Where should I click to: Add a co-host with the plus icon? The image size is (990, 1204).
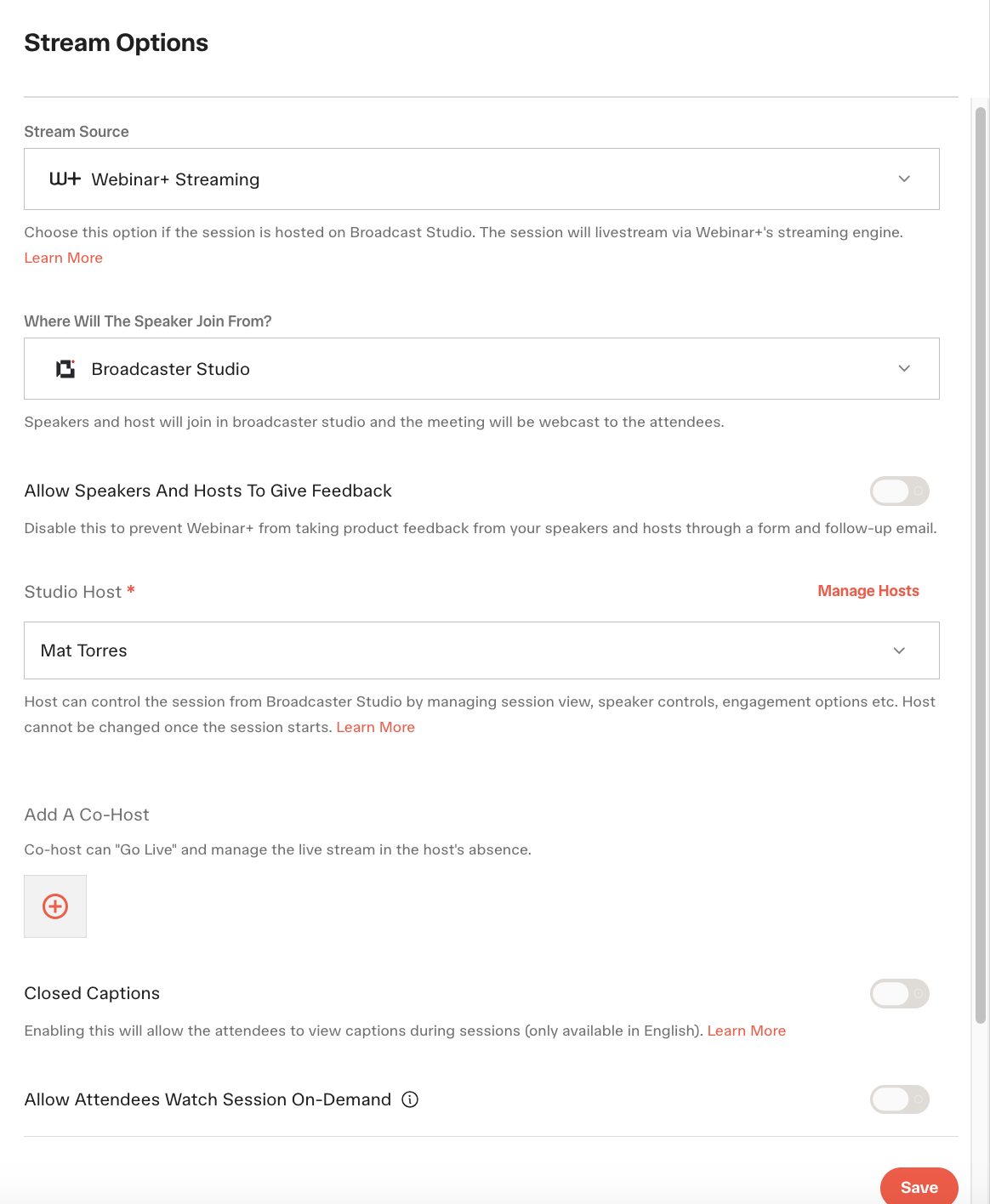55,906
